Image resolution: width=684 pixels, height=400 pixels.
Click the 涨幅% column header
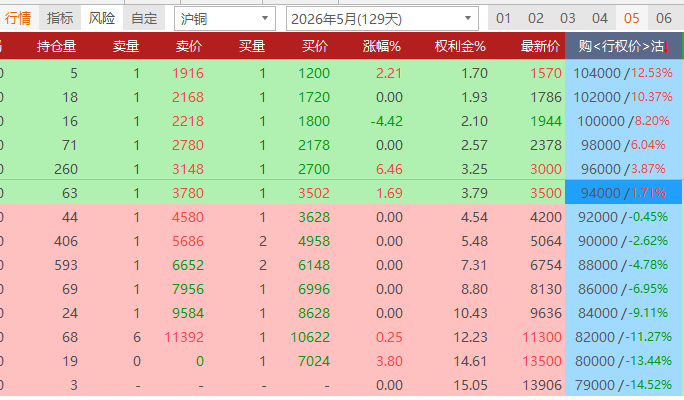381,46
